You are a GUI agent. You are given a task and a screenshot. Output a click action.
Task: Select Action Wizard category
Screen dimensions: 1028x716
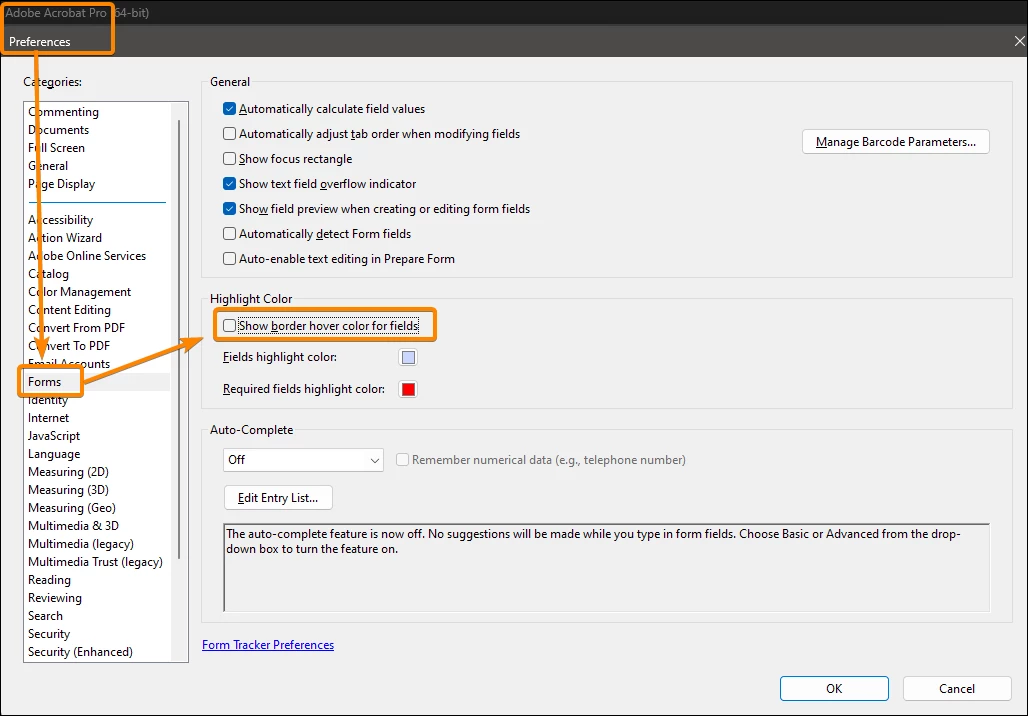coord(65,237)
